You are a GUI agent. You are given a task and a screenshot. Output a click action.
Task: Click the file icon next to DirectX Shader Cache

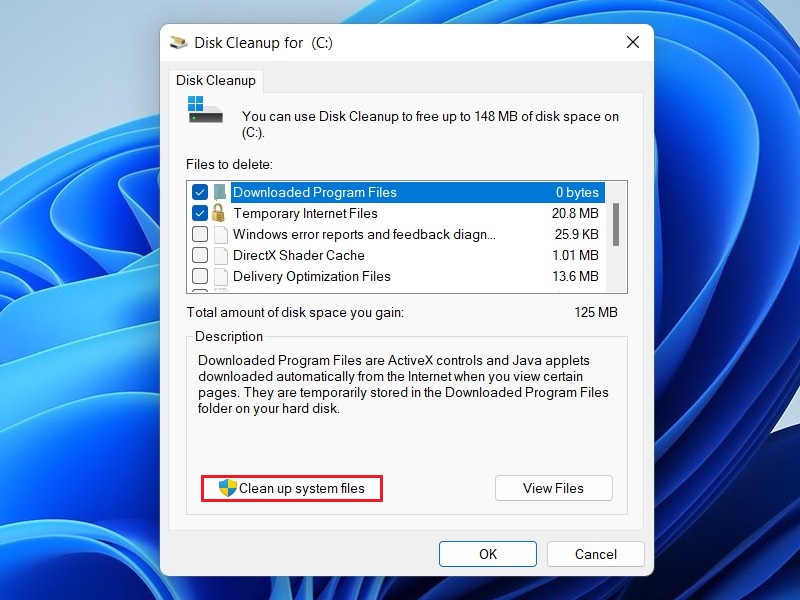click(220, 255)
